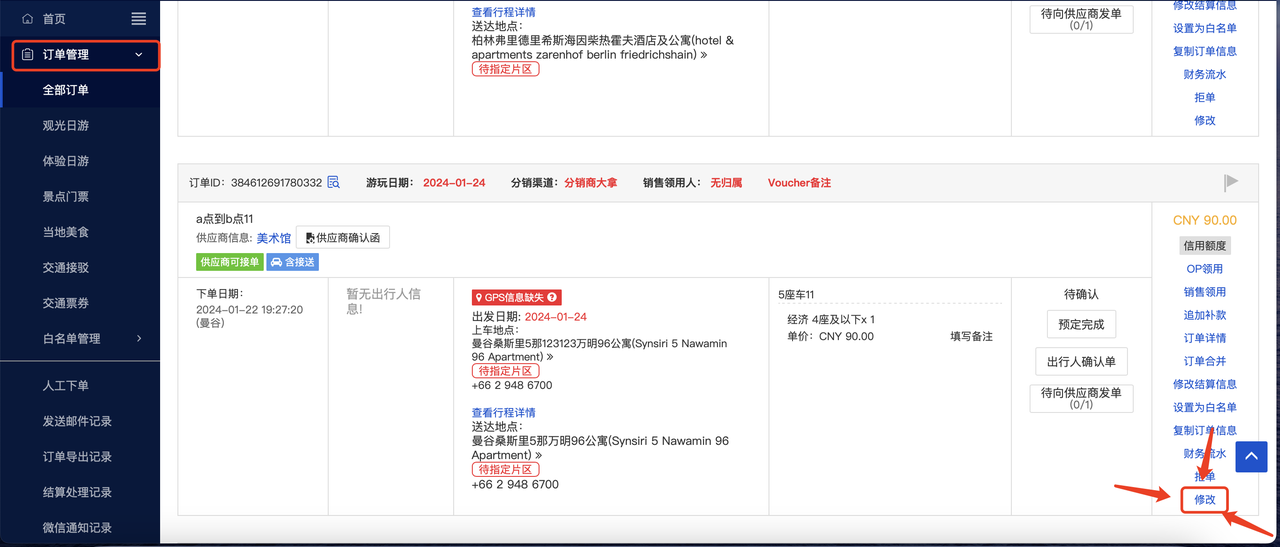Click 修改结算信息 below 订单合并

coord(1204,384)
